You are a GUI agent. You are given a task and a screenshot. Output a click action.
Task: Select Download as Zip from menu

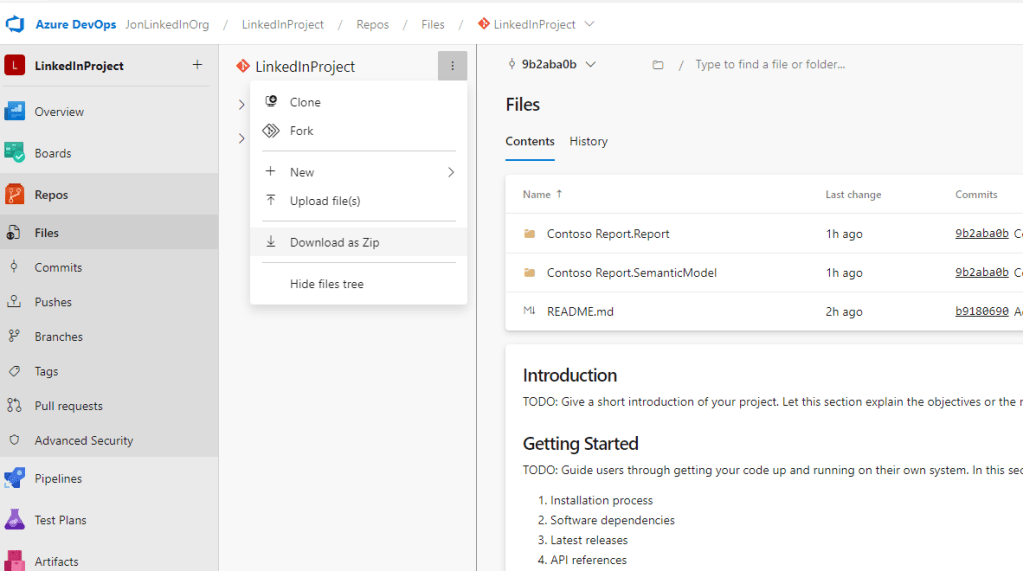[x=334, y=242]
